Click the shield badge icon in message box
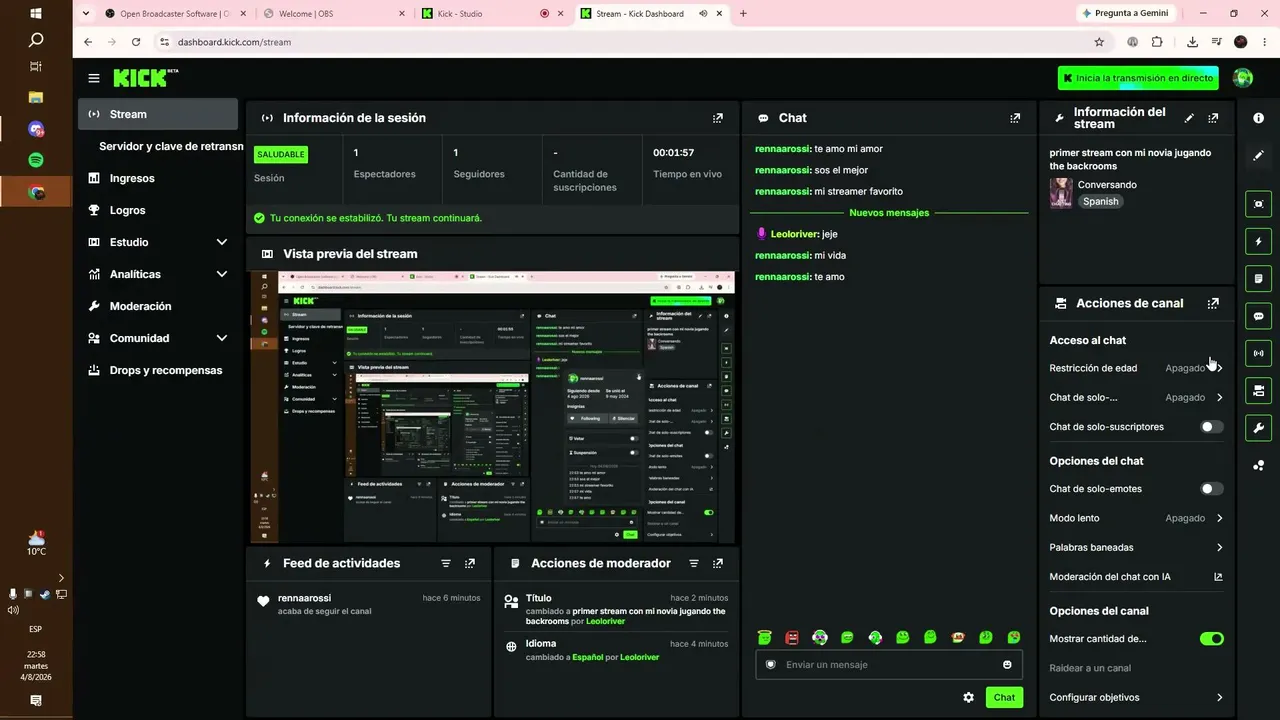 770,665
